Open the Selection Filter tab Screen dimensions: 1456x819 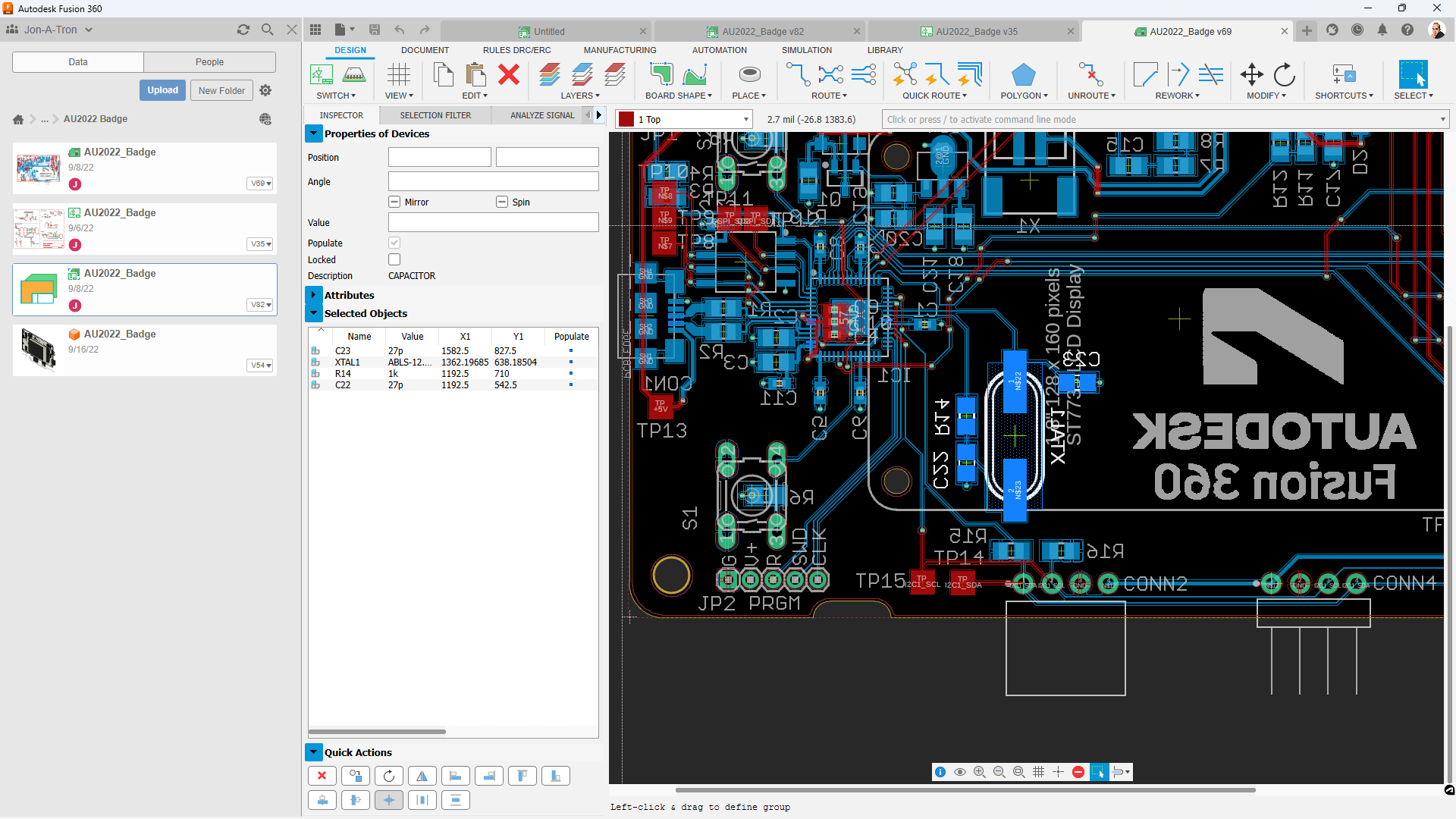[x=435, y=115]
